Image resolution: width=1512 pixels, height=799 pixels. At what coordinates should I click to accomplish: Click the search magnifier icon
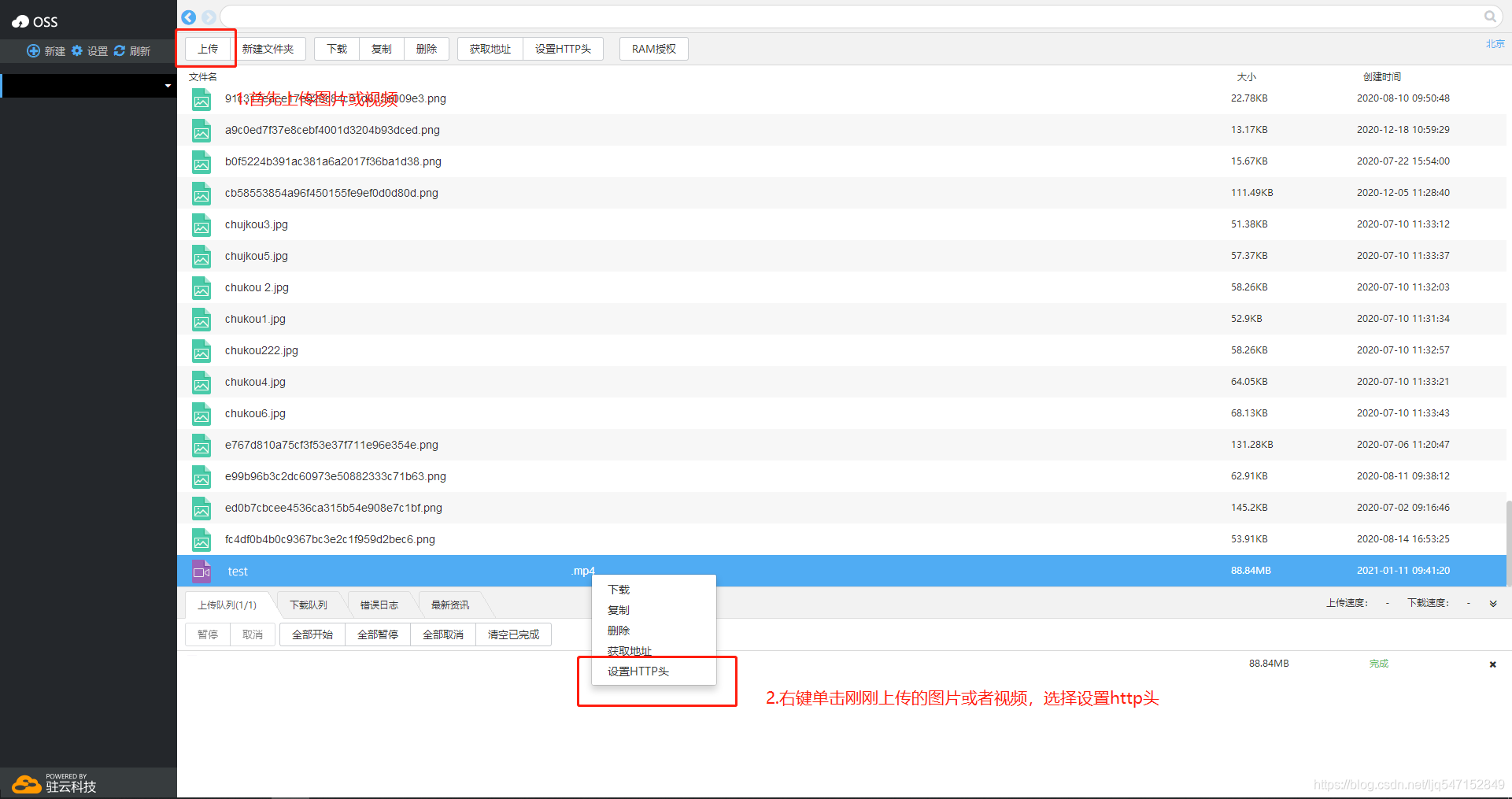pos(1490,17)
